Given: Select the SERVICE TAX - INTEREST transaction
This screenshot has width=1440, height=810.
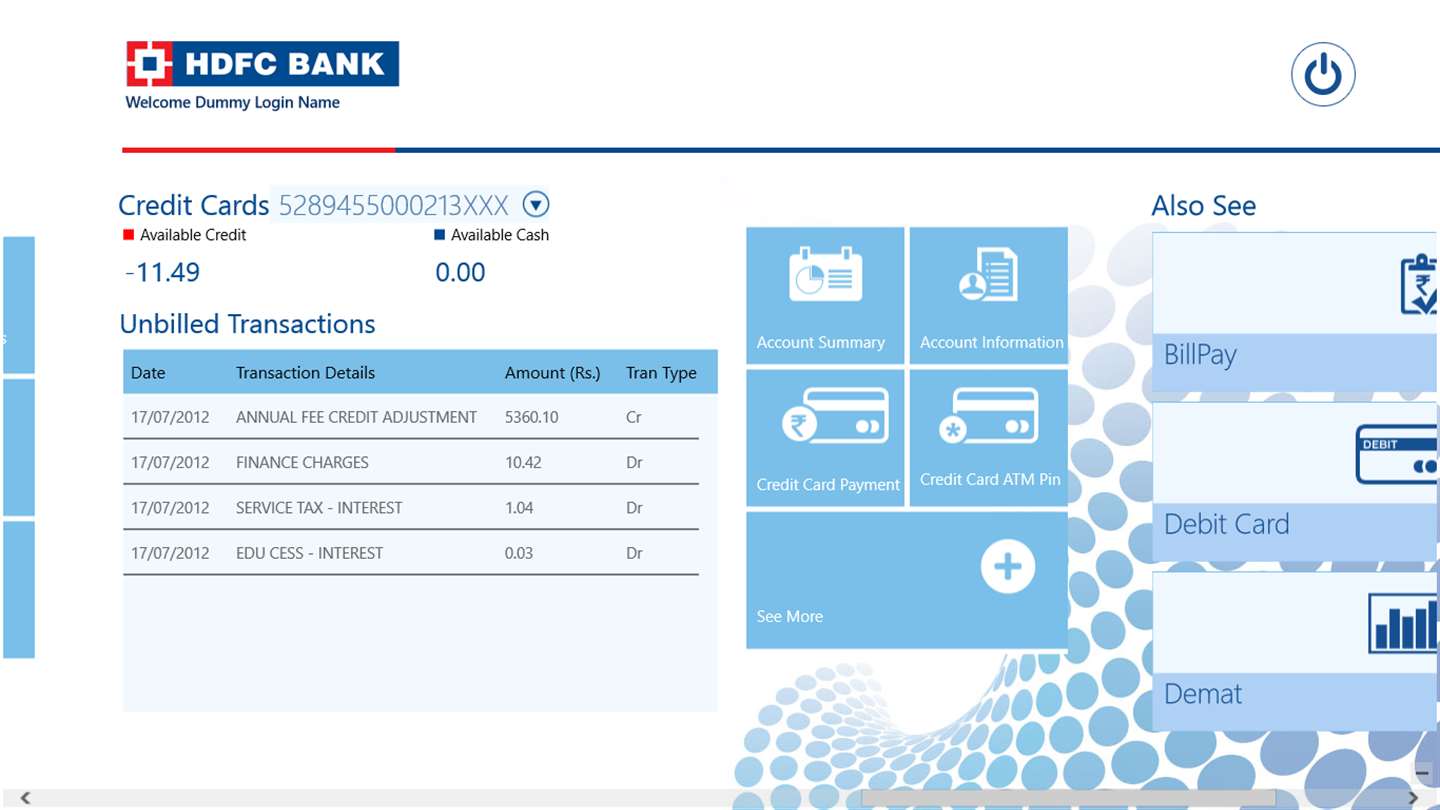Looking at the screenshot, I should pyautogui.click(x=411, y=507).
